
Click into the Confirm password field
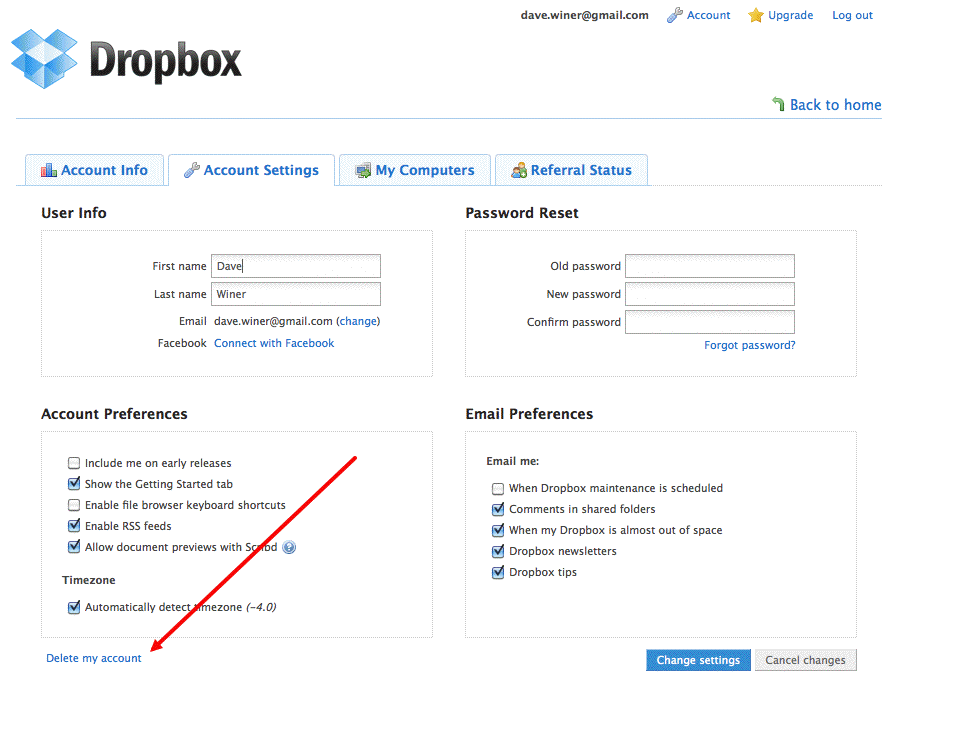[x=710, y=322]
